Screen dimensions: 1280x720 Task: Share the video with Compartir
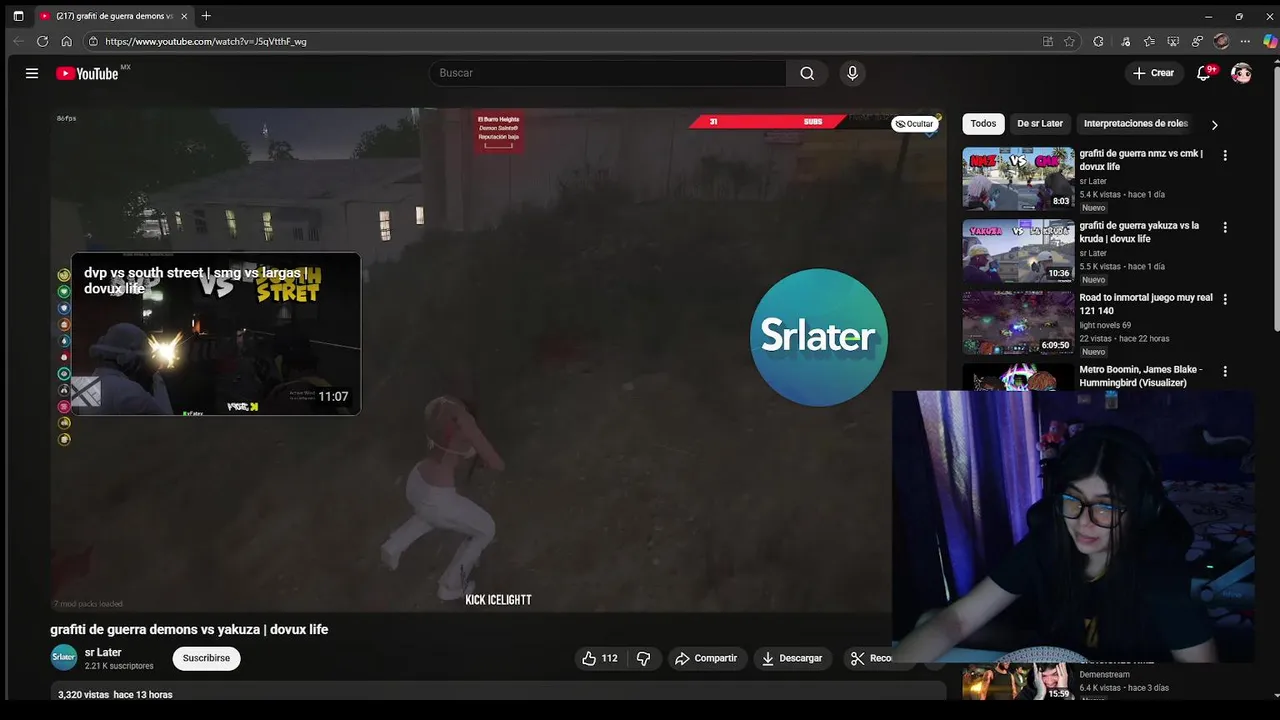[x=706, y=658]
